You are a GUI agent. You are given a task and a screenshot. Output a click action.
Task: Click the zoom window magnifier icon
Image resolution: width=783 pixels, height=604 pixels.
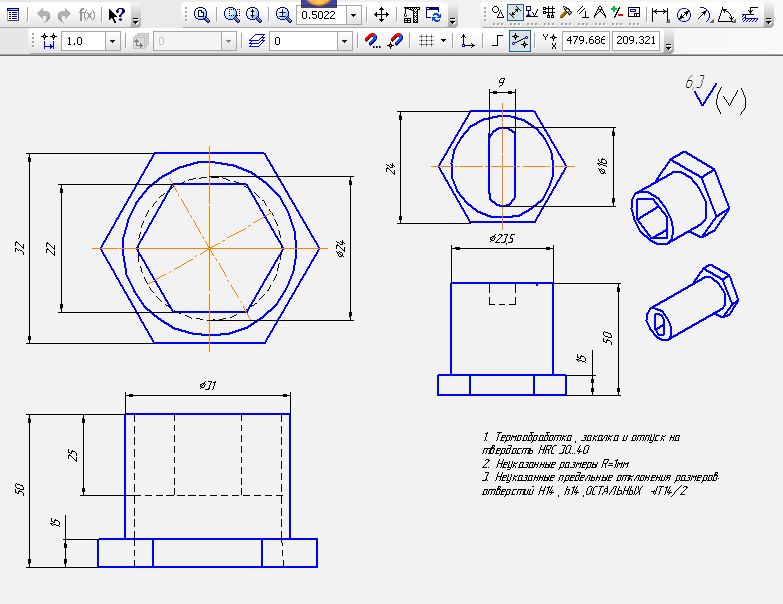[201, 15]
